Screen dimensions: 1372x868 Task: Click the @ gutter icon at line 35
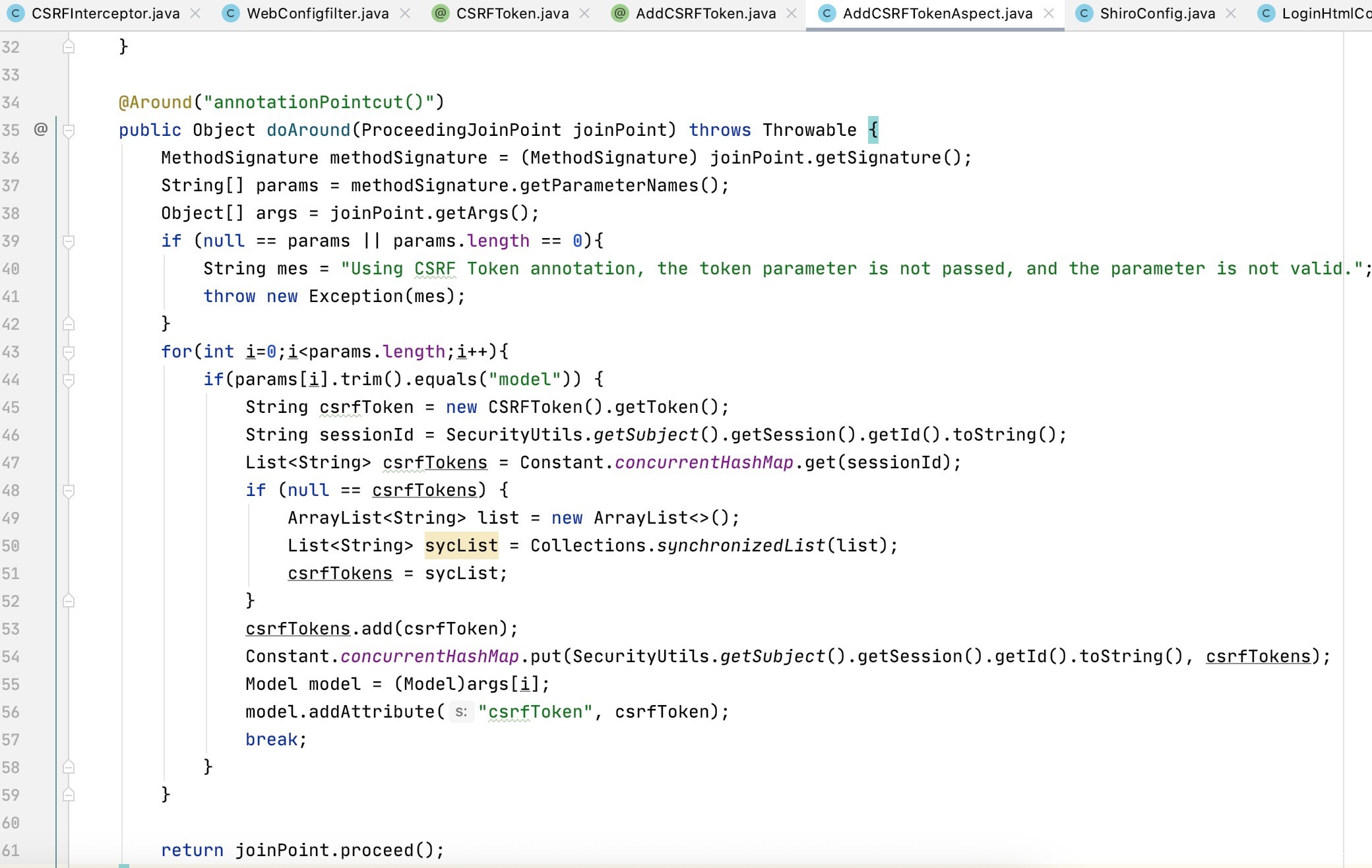(x=41, y=129)
